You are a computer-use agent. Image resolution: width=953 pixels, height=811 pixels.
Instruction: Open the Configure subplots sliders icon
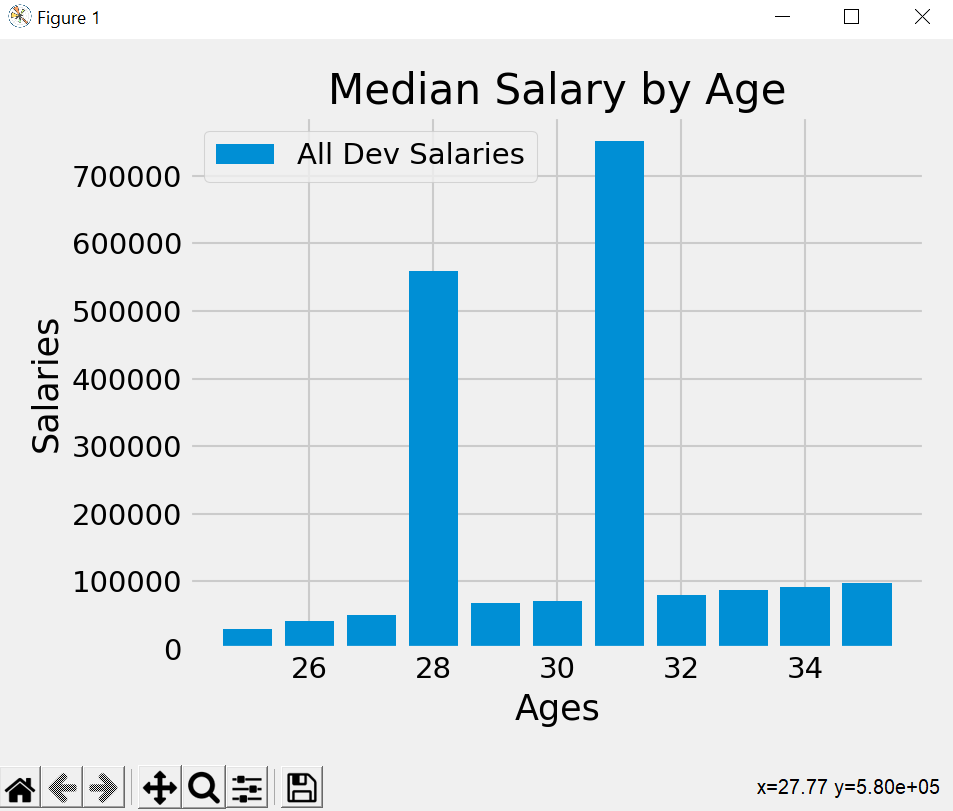click(246, 787)
